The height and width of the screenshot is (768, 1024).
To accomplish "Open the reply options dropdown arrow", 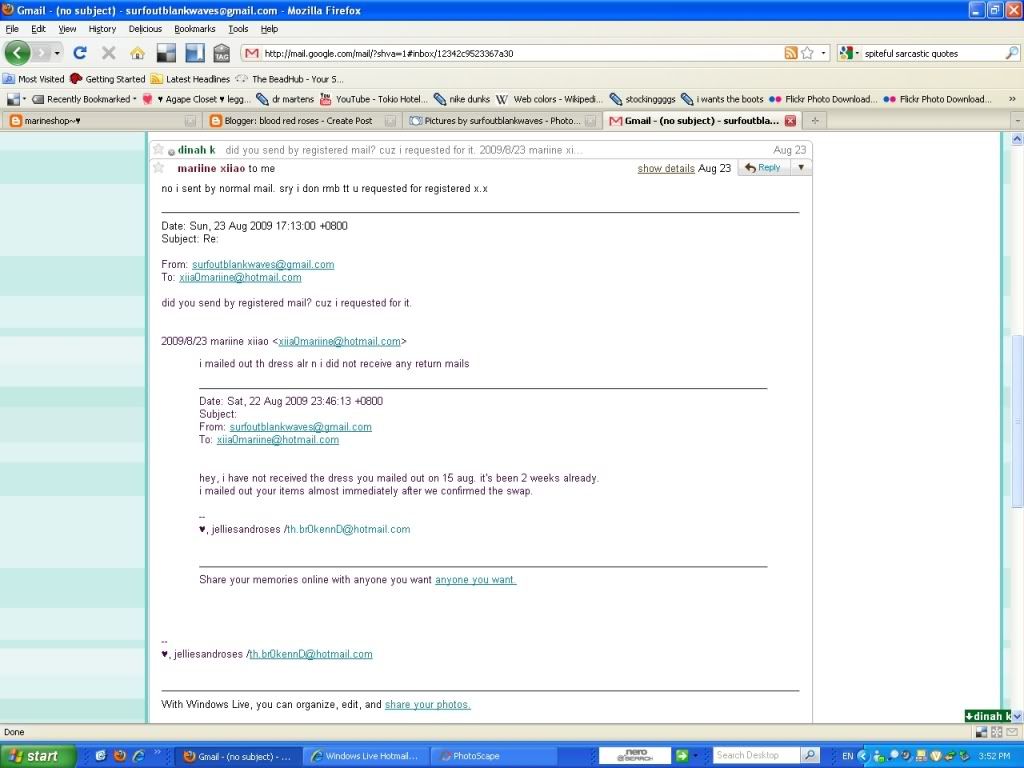I will tap(799, 168).
